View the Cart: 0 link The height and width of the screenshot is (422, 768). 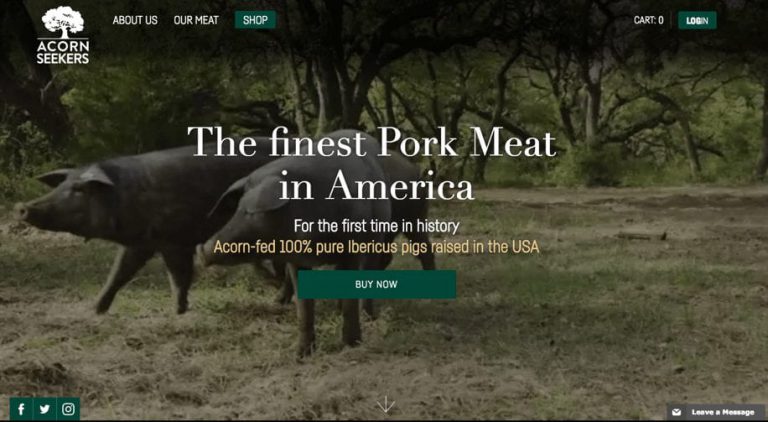648,20
